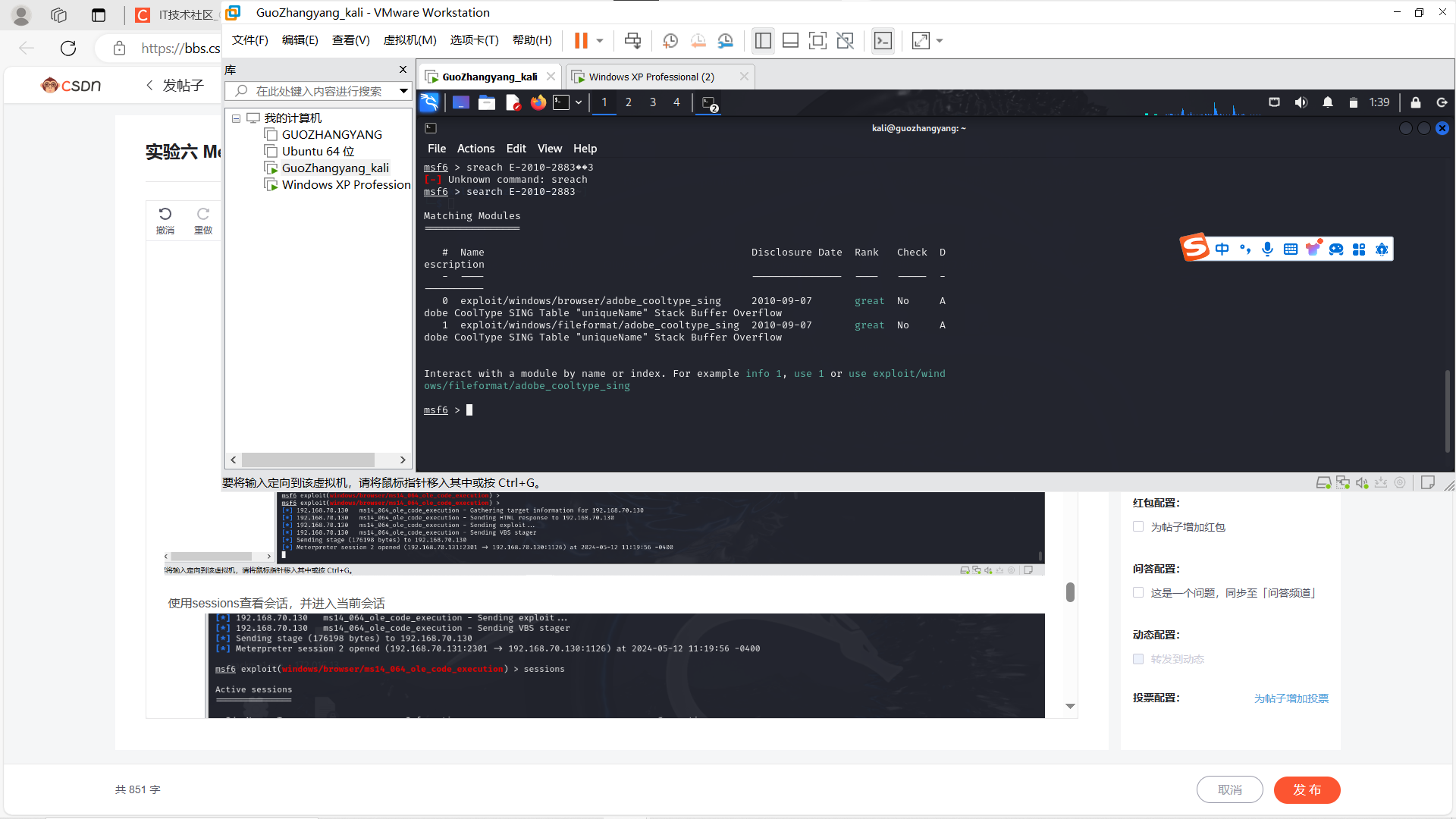Collapse the 我的计算机 tree node

(x=236, y=118)
